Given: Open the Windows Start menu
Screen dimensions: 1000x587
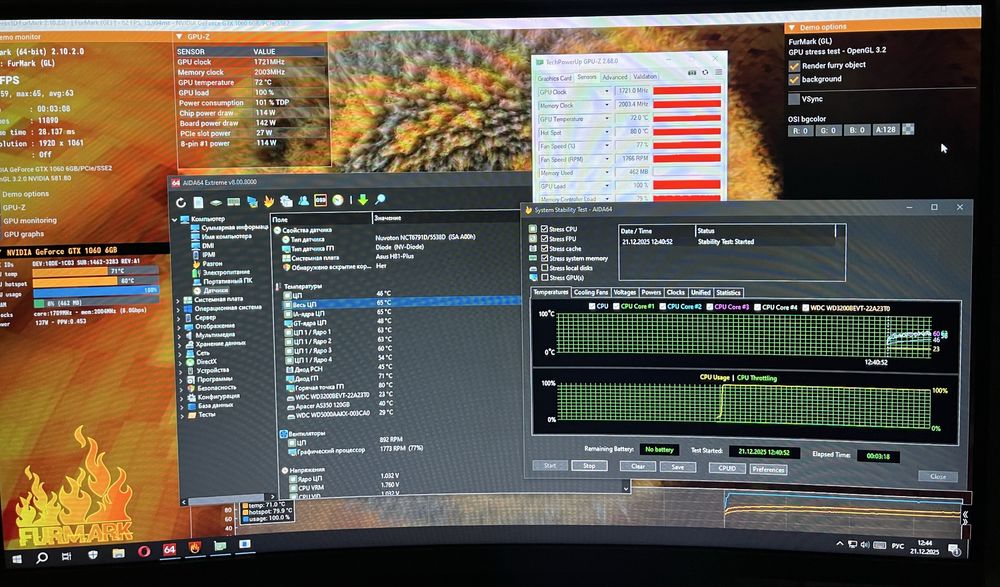Looking at the screenshot, I should [17, 558].
